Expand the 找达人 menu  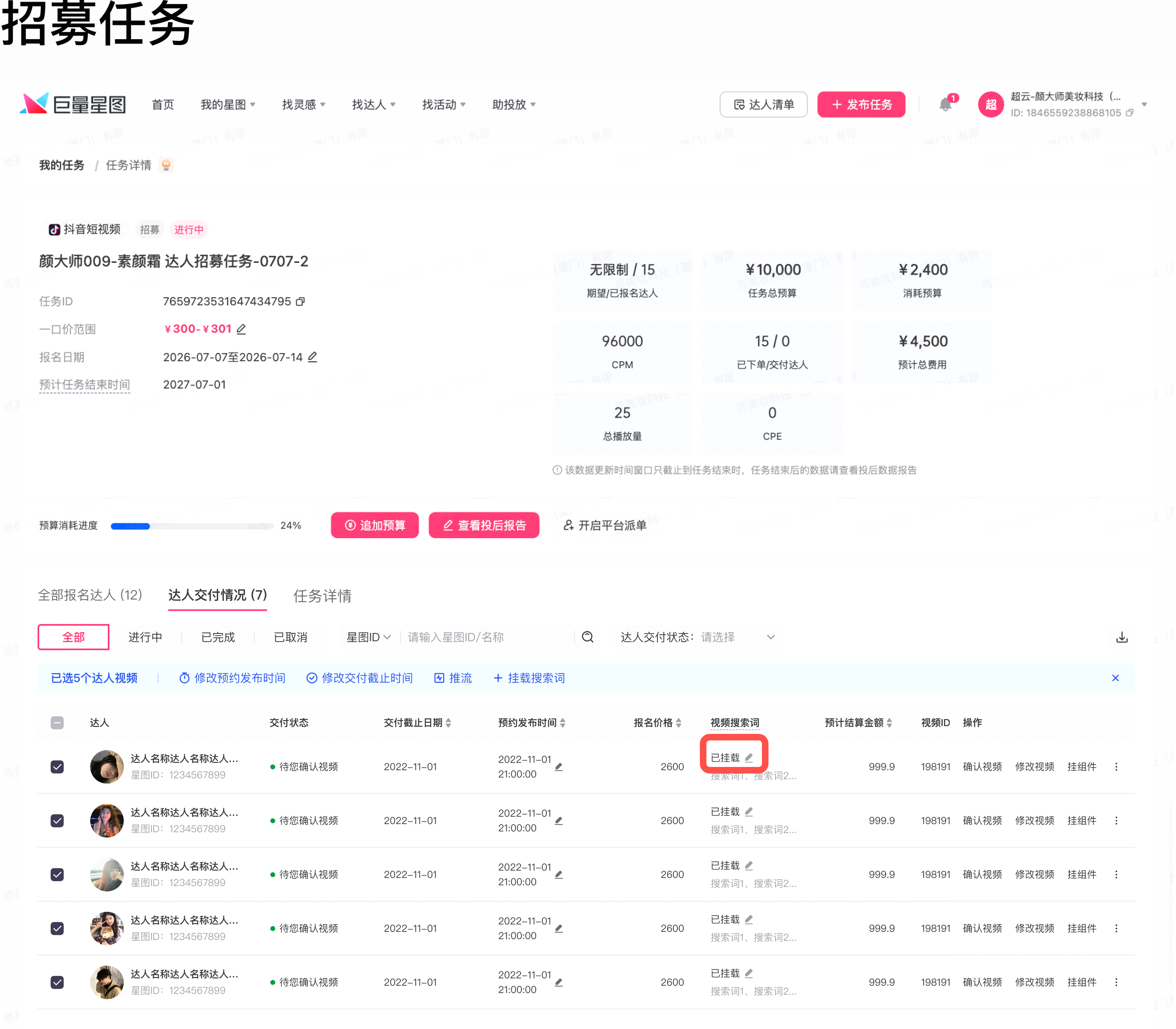click(x=374, y=104)
